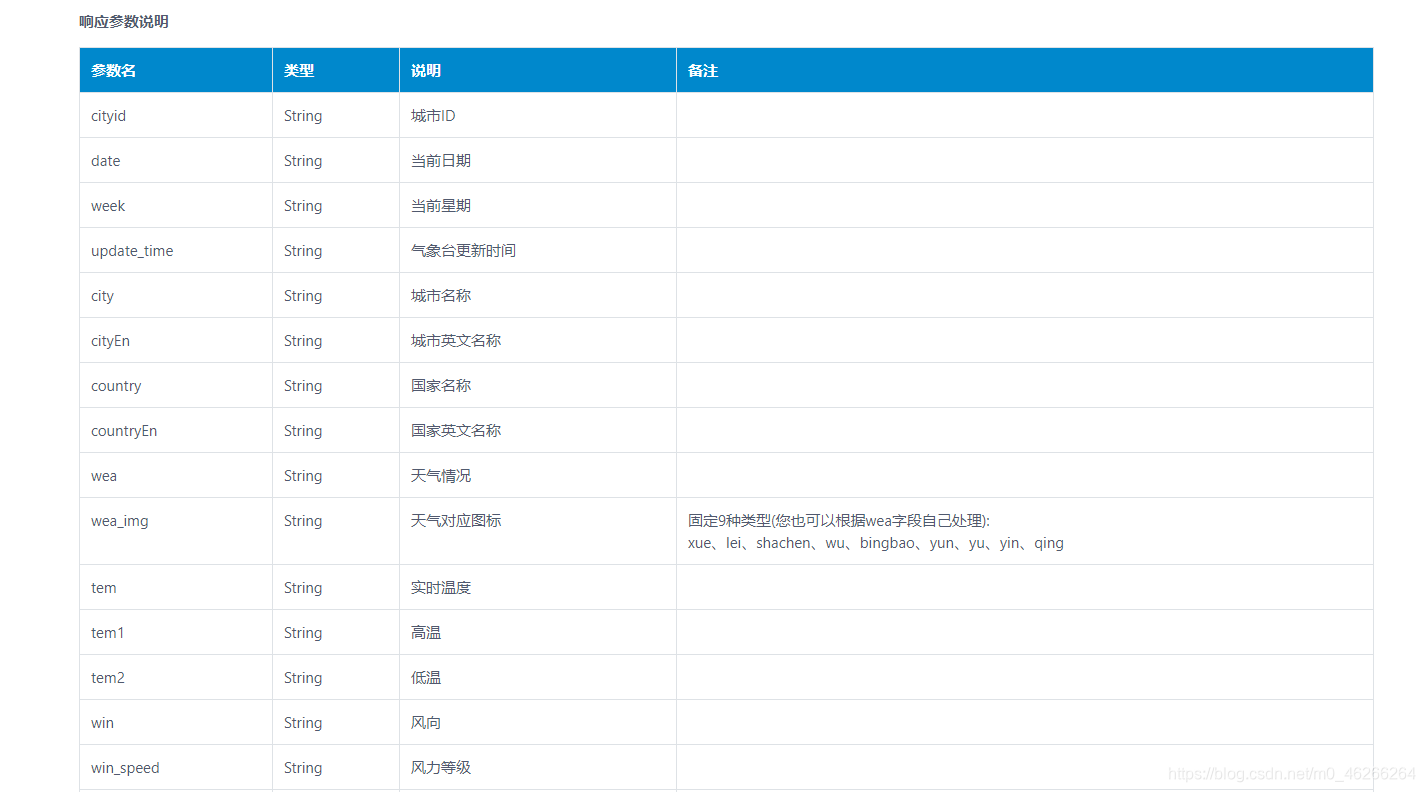Image resolution: width=1425 pixels, height=792 pixels.
Task: Select the 'cityEn' parameter name cell
Action: [176, 340]
